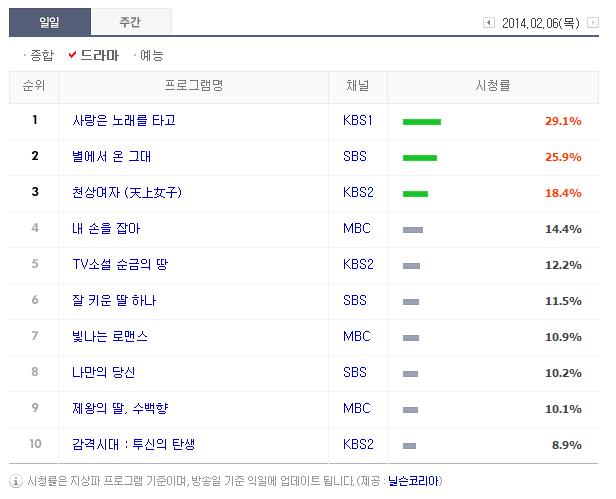Click MBC channel for 빛나는 로맨스

pyautogui.click(x=357, y=337)
